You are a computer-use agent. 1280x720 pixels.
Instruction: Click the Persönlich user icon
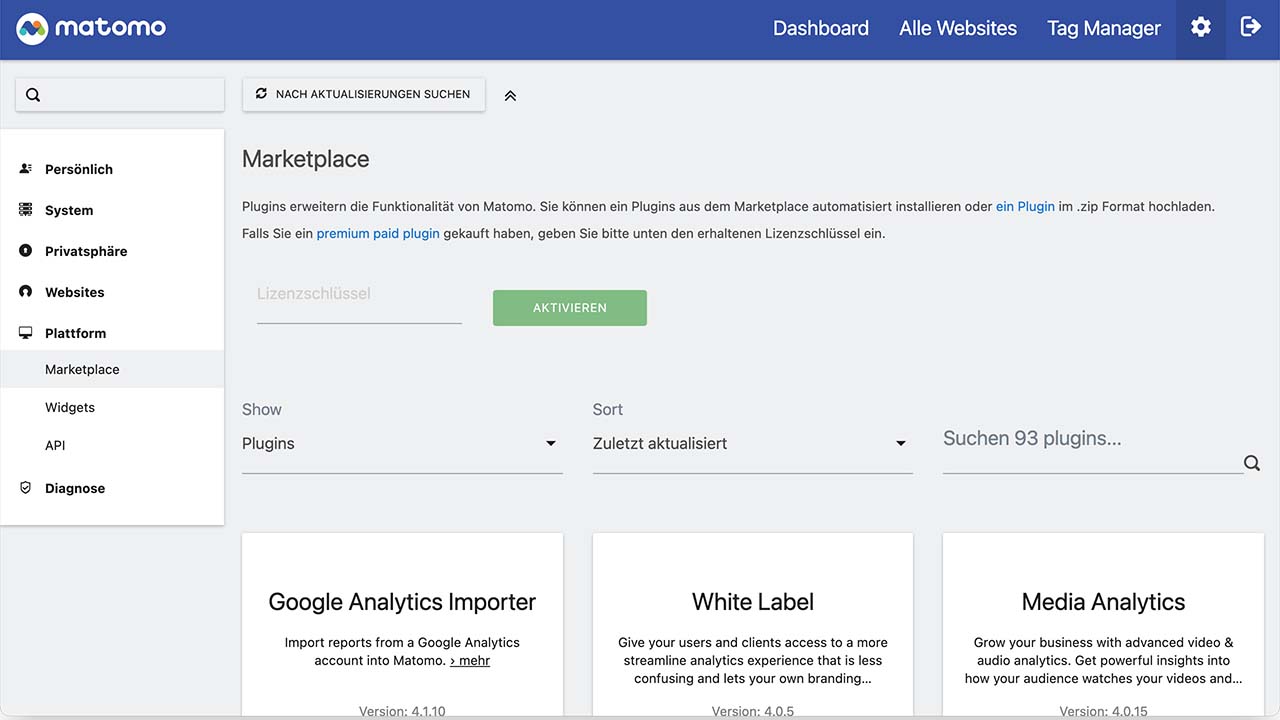pos(26,169)
